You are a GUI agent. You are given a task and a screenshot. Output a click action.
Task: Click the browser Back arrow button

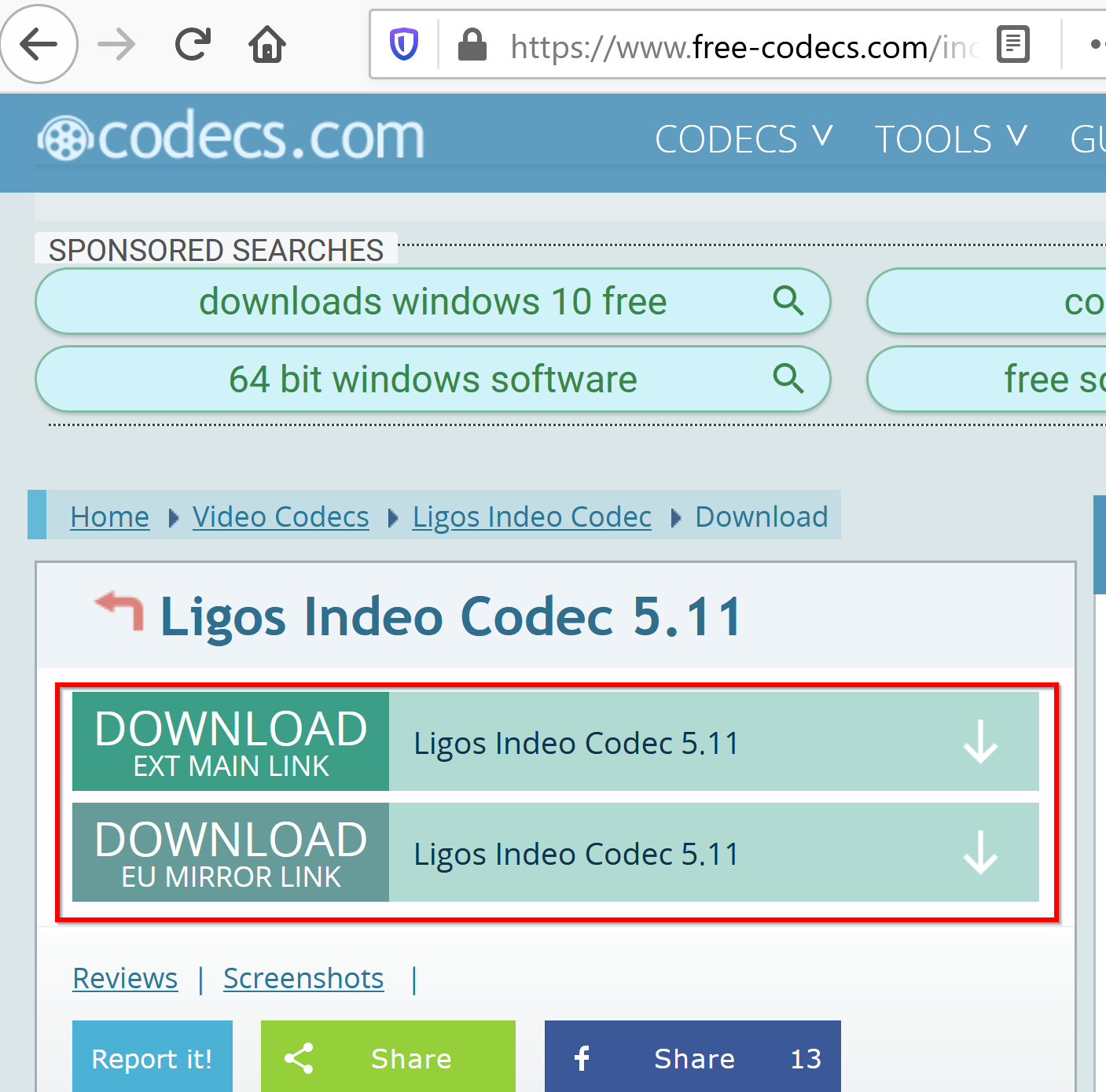(x=39, y=44)
